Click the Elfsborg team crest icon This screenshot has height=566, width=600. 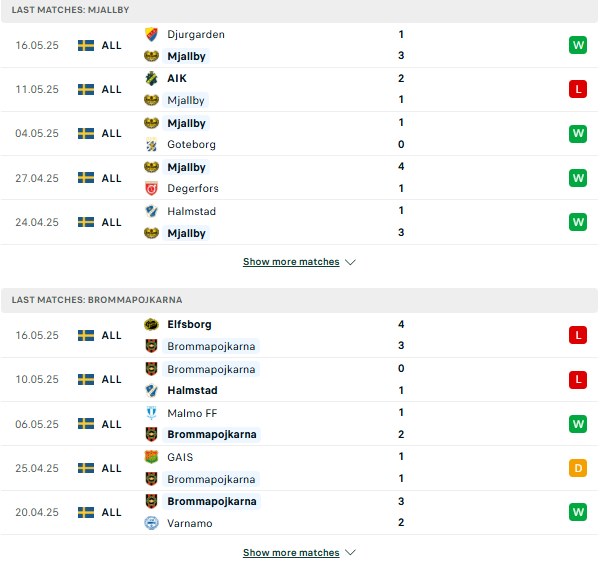pos(151,325)
